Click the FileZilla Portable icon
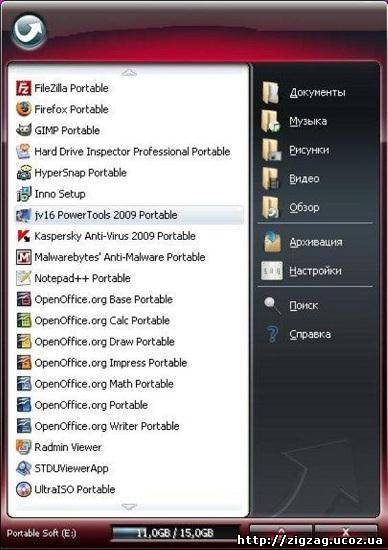Image resolution: width=388 pixels, height=550 pixels. click(24, 88)
